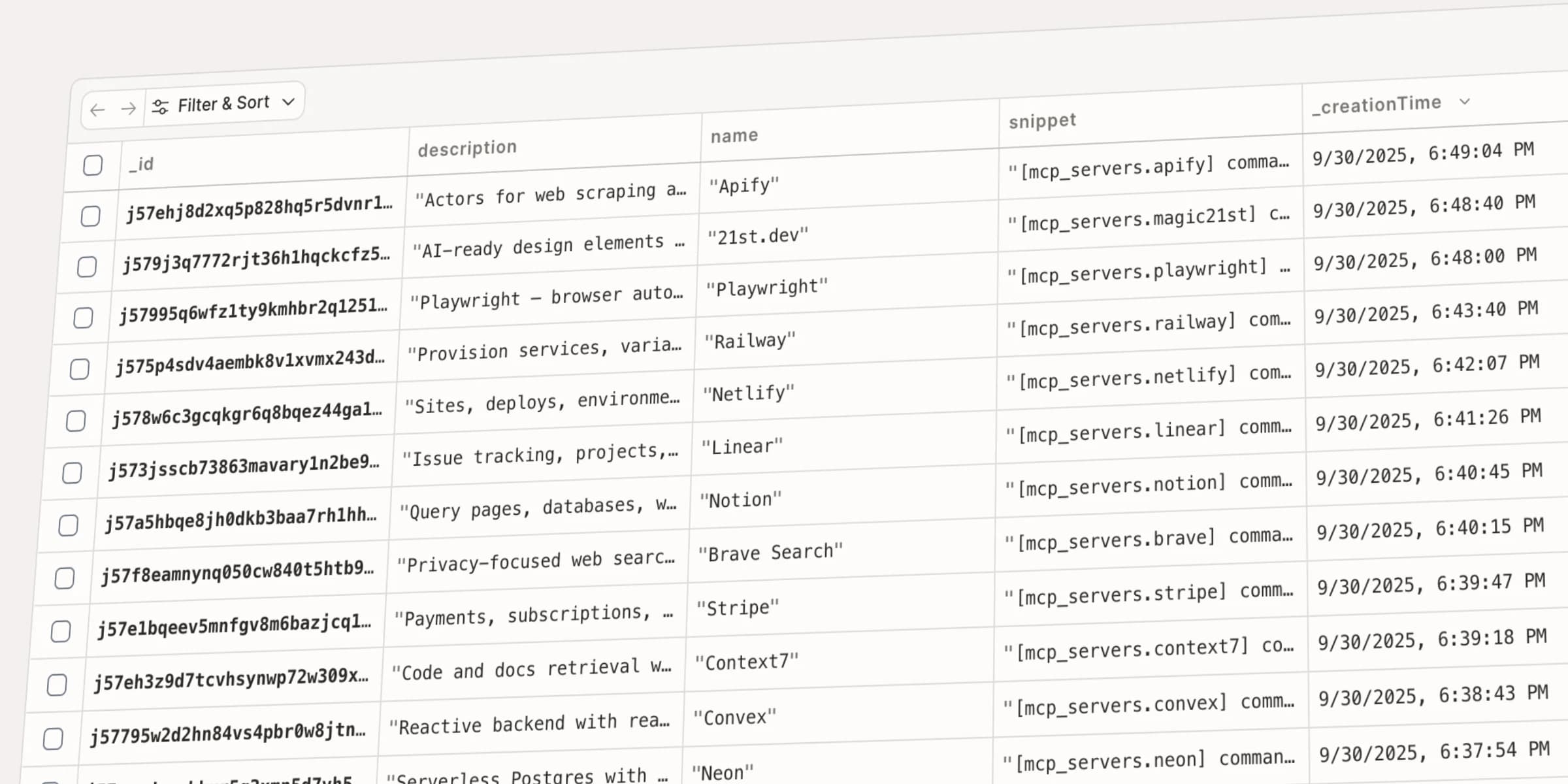Click the _id column header
This screenshot has width=1568, height=784.
point(142,164)
